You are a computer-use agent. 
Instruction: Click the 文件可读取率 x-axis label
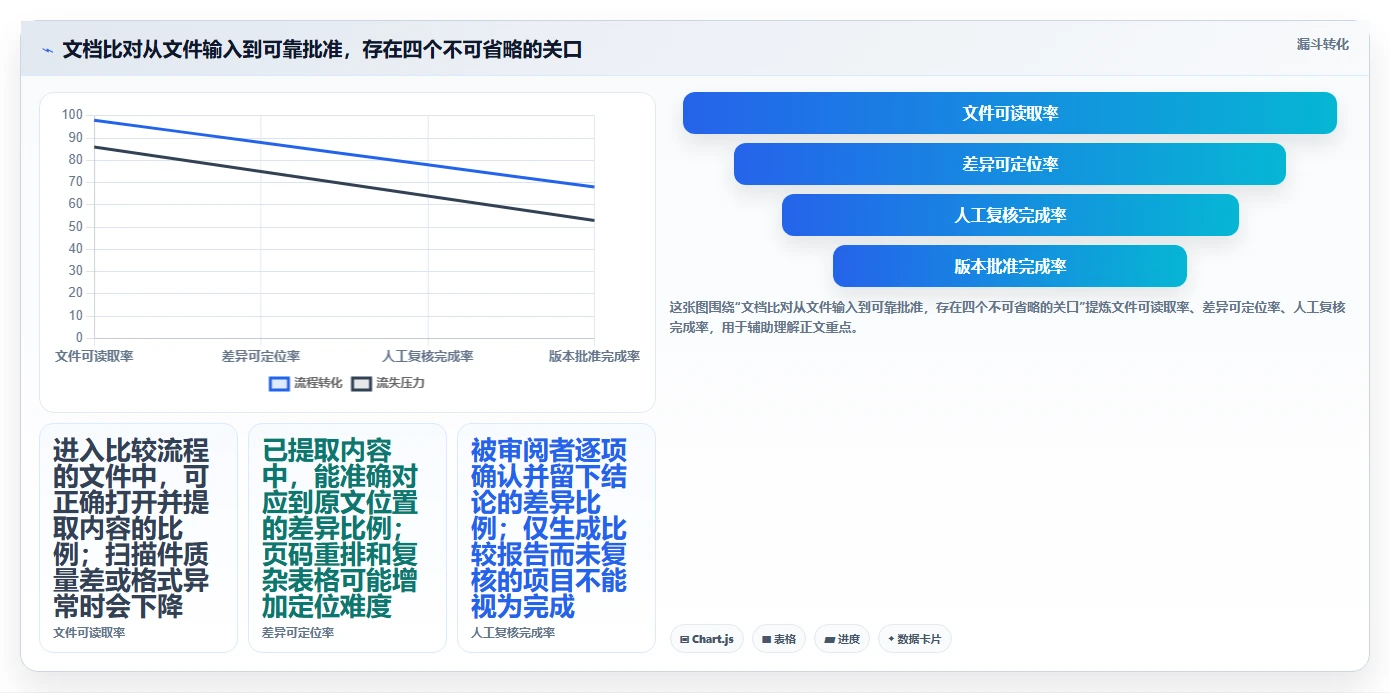(94, 356)
